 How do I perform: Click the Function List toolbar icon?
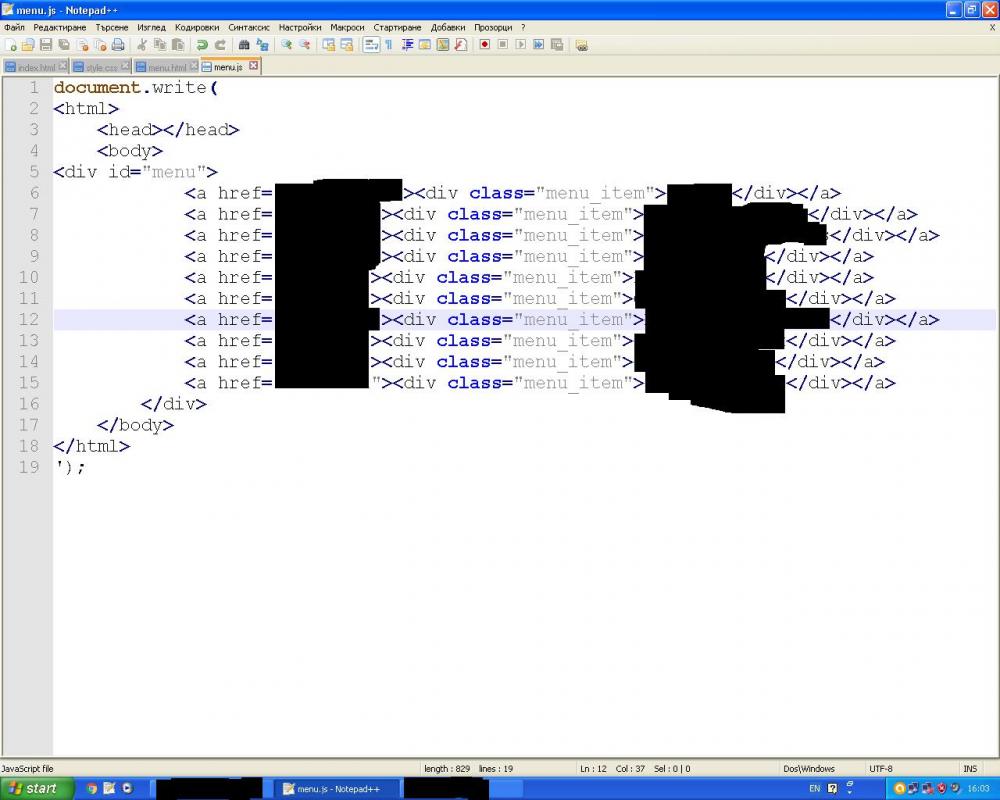460,45
